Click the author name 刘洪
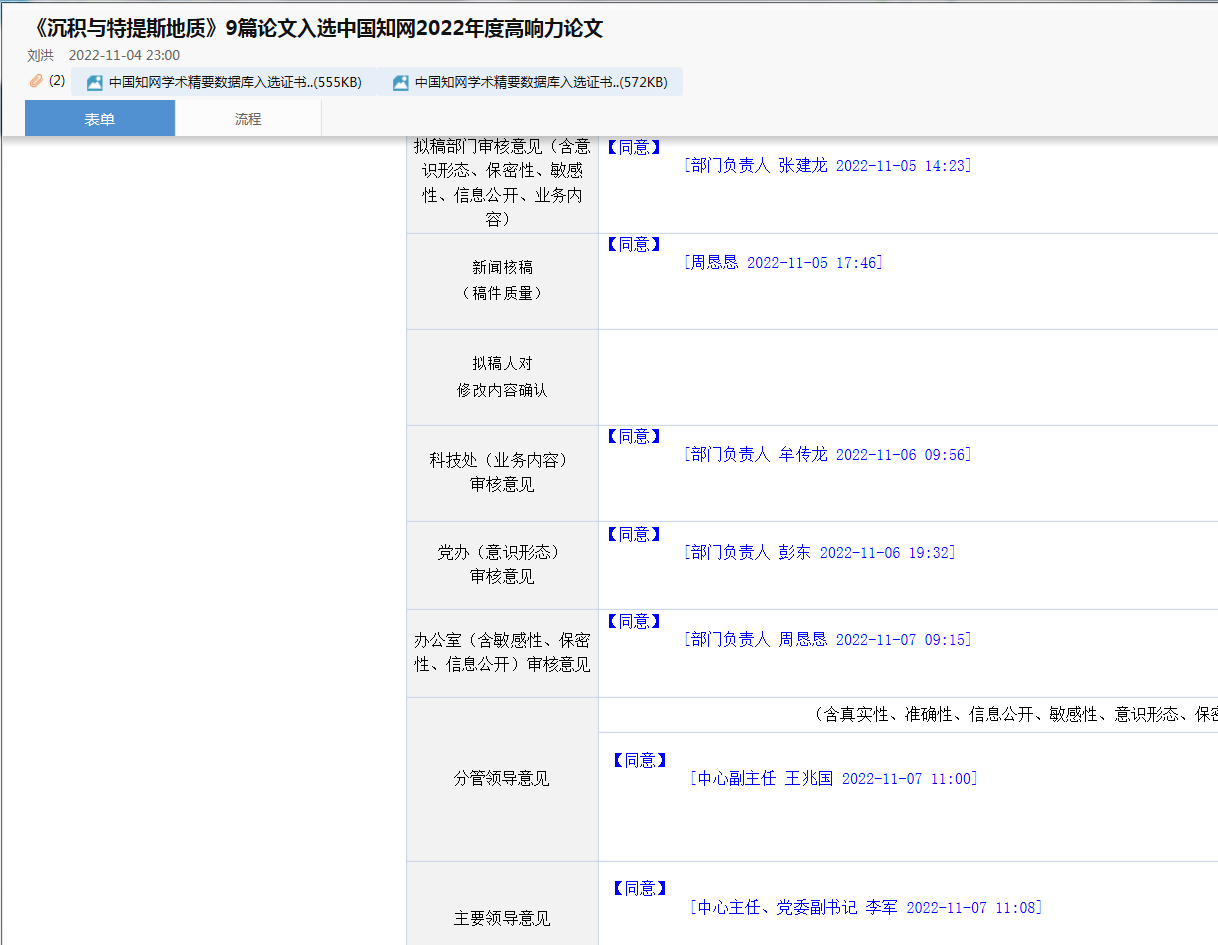1218x945 pixels. [41, 55]
